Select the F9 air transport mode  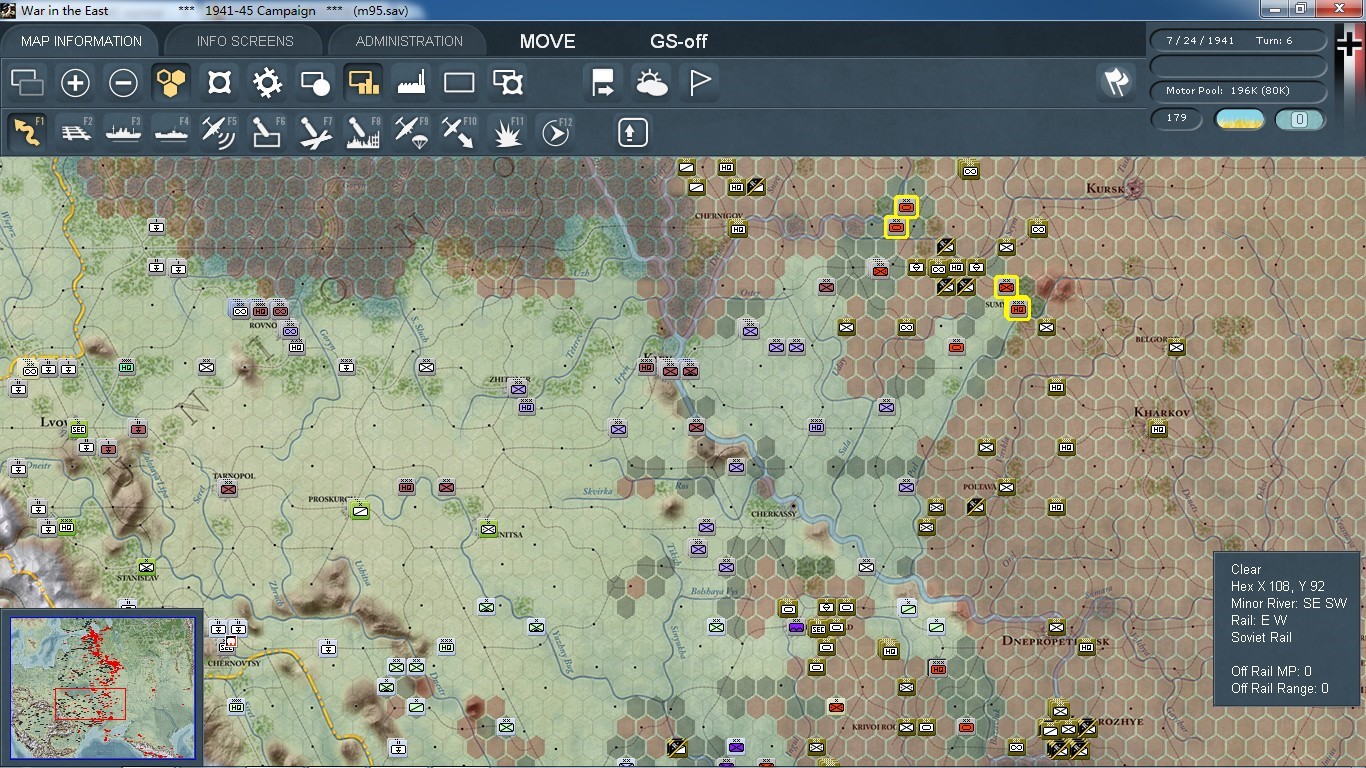pyautogui.click(x=412, y=132)
